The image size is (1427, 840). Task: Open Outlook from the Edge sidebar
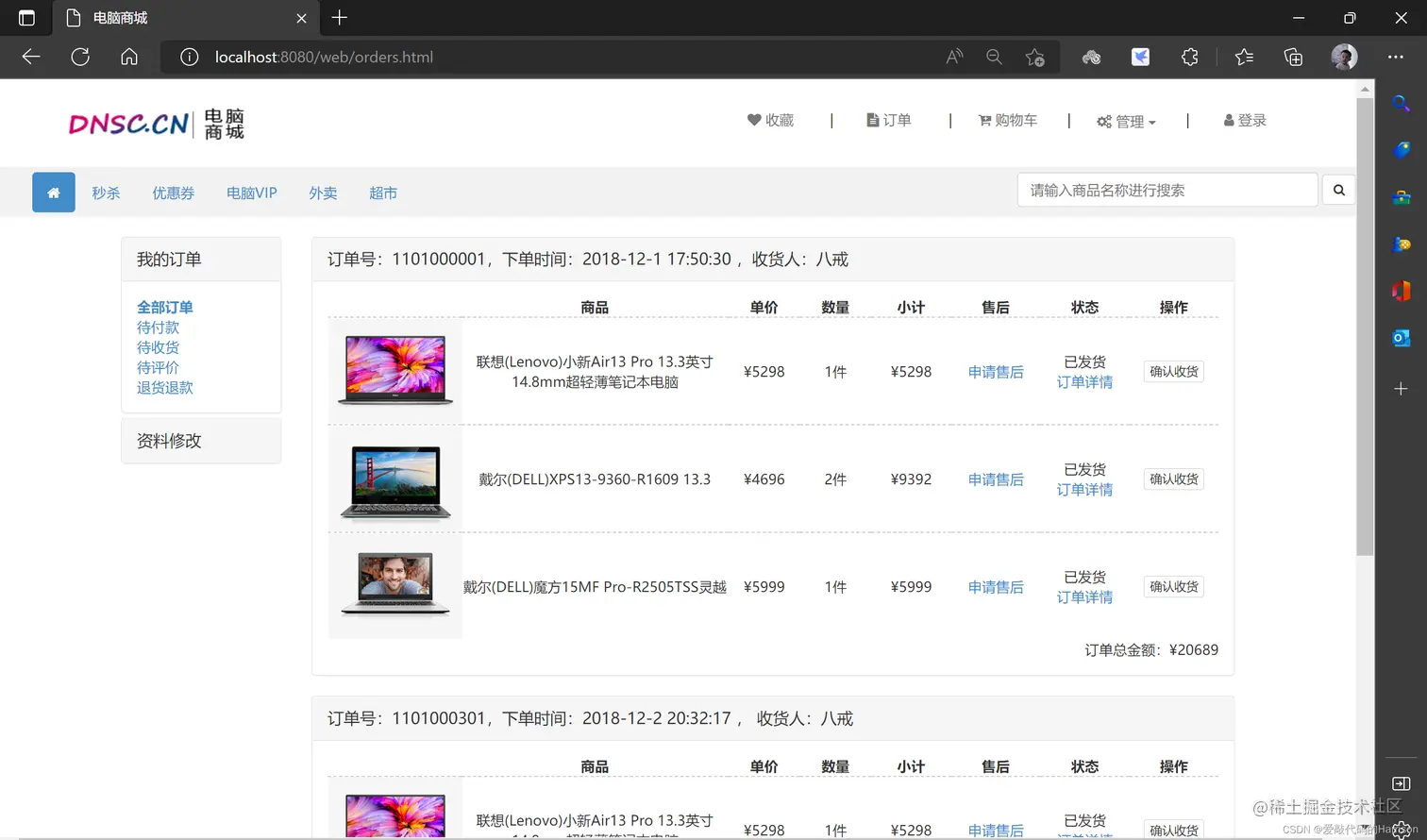[x=1402, y=337]
